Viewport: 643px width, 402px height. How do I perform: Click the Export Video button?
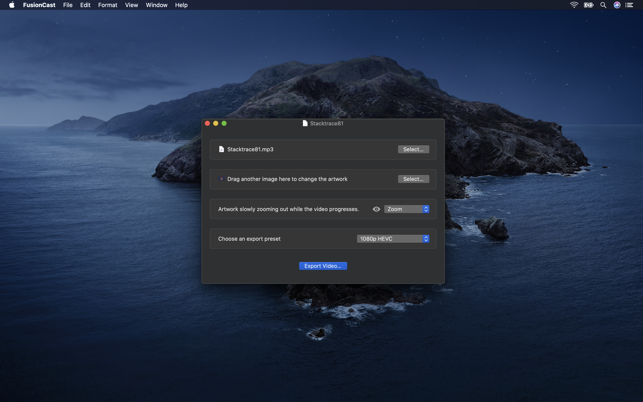pyautogui.click(x=323, y=266)
